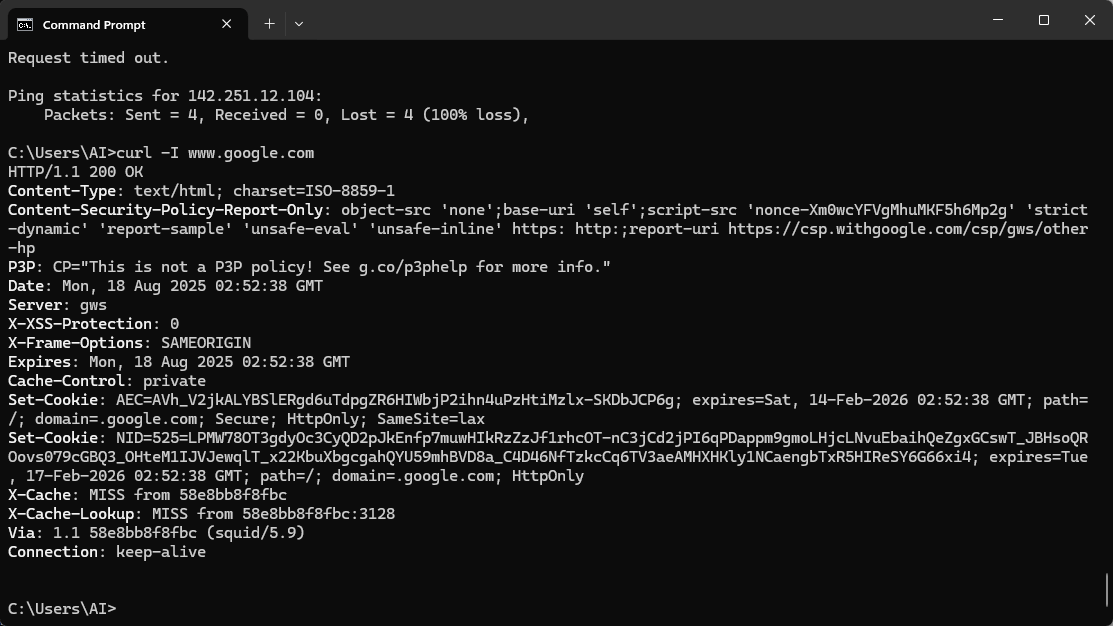Screen dimensions: 1113x626
Task: Select the Command Prompt tab title
Action: click(x=94, y=25)
